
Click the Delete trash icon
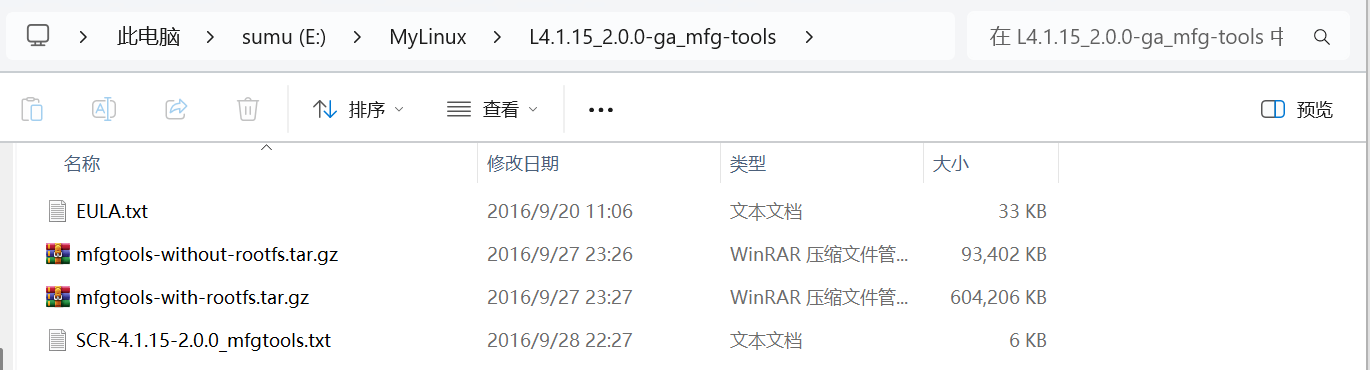[248, 109]
